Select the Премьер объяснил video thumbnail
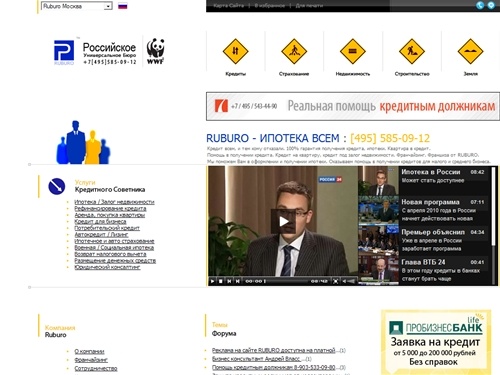This screenshot has height=375, width=500. tap(378, 241)
